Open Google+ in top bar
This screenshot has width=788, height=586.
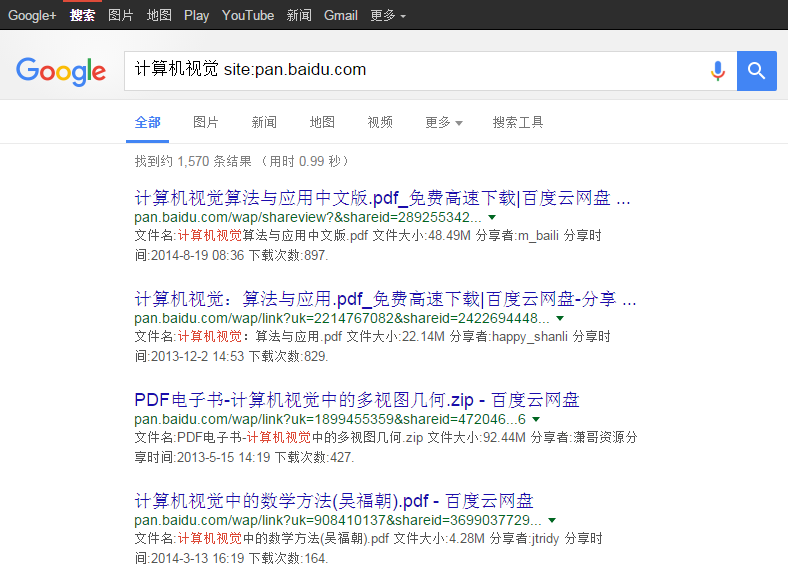click(x=32, y=16)
